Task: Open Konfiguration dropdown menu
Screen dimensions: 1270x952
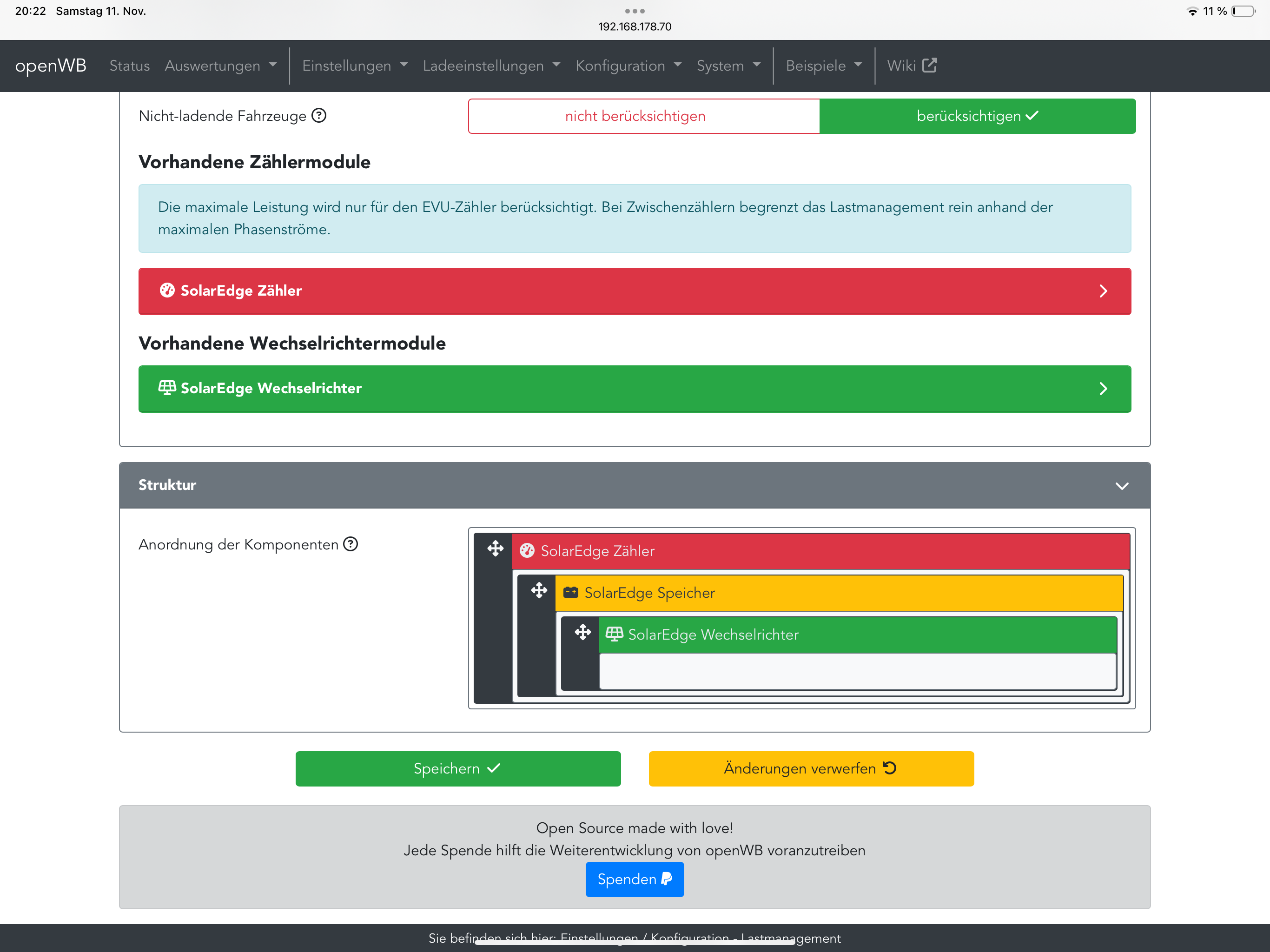Action: [x=628, y=66]
